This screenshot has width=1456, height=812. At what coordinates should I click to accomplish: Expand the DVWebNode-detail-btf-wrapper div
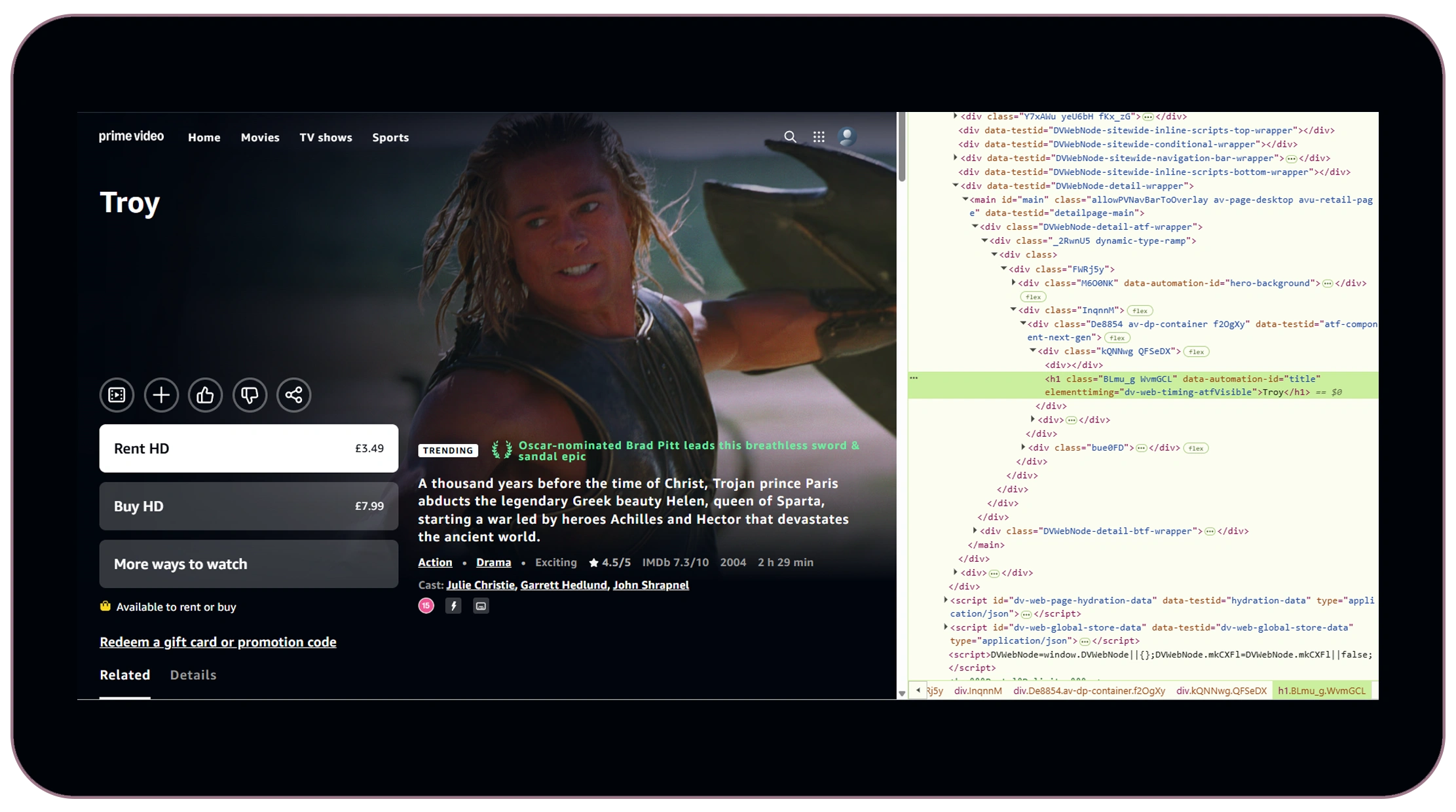975,530
